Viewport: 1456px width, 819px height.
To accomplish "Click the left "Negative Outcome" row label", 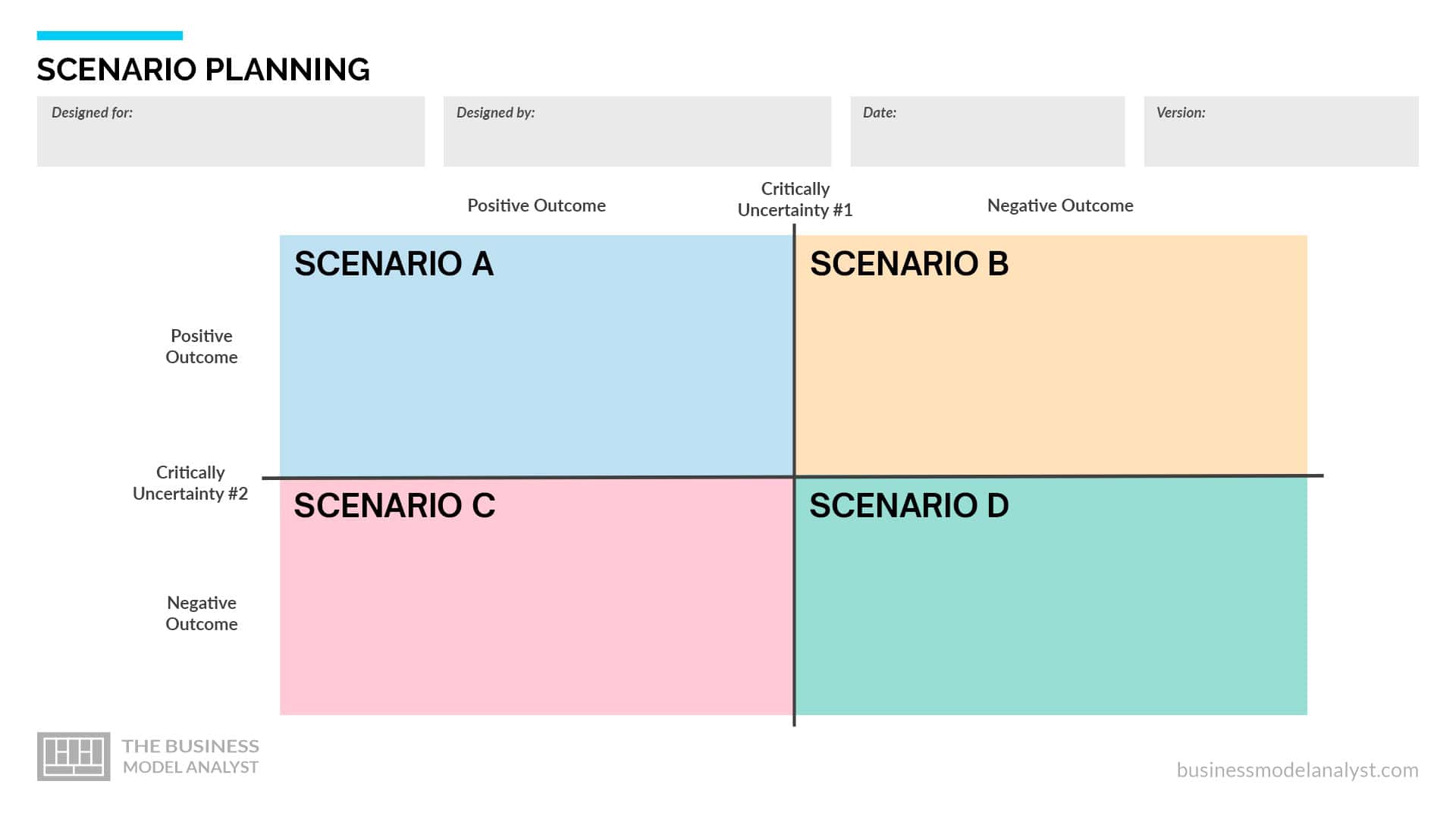I will pyautogui.click(x=202, y=613).
